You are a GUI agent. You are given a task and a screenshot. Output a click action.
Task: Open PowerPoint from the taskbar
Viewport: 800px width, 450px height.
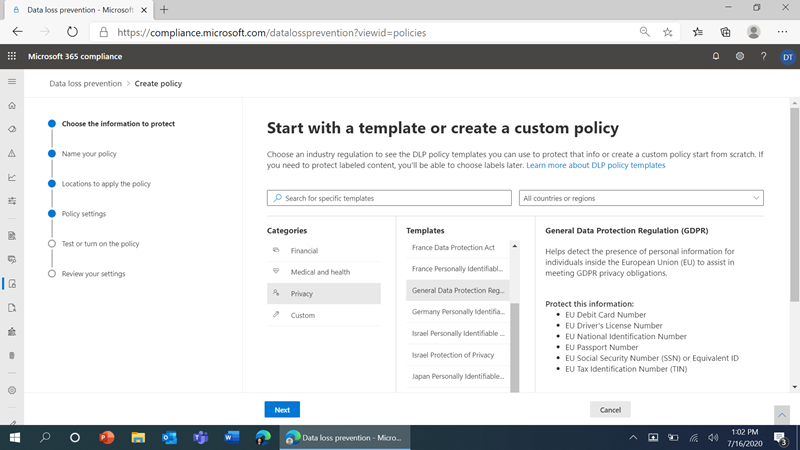(x=106, y=437)
